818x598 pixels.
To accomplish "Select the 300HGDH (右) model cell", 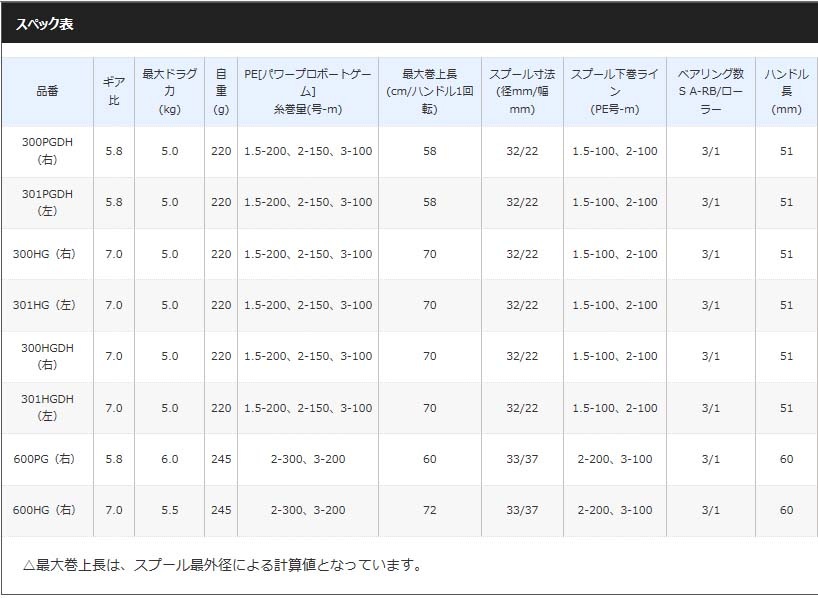I will pyautogui.click(x=47, y=356).
